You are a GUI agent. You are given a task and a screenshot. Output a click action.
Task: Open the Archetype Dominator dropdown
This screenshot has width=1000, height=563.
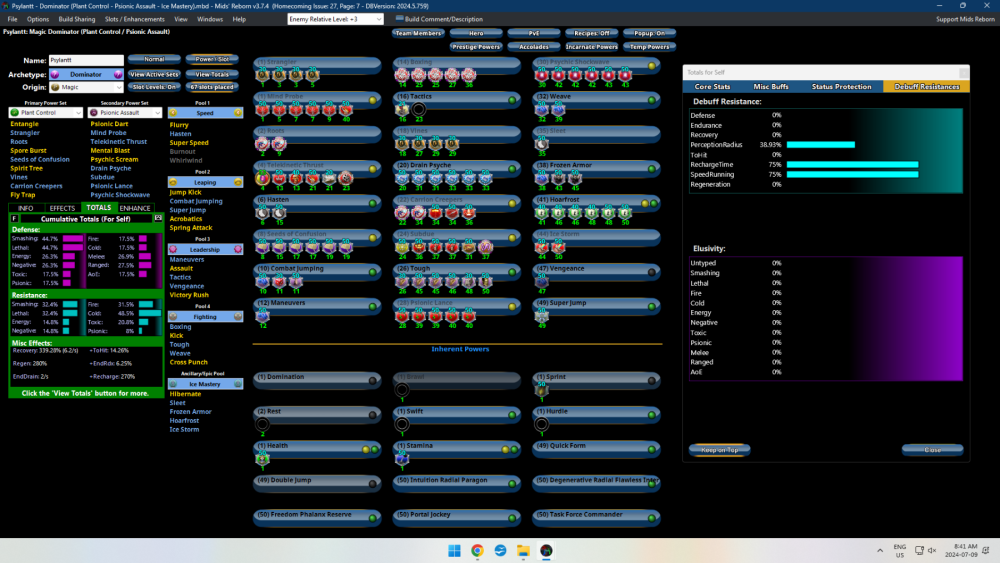point(86,75)
